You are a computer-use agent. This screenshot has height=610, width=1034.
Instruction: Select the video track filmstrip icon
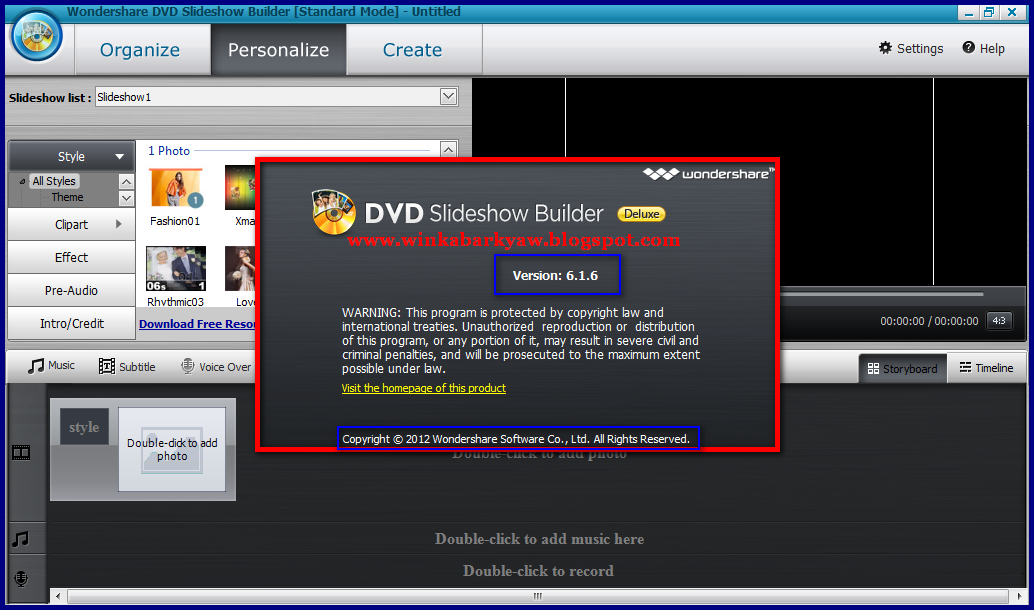pos(21,452)
